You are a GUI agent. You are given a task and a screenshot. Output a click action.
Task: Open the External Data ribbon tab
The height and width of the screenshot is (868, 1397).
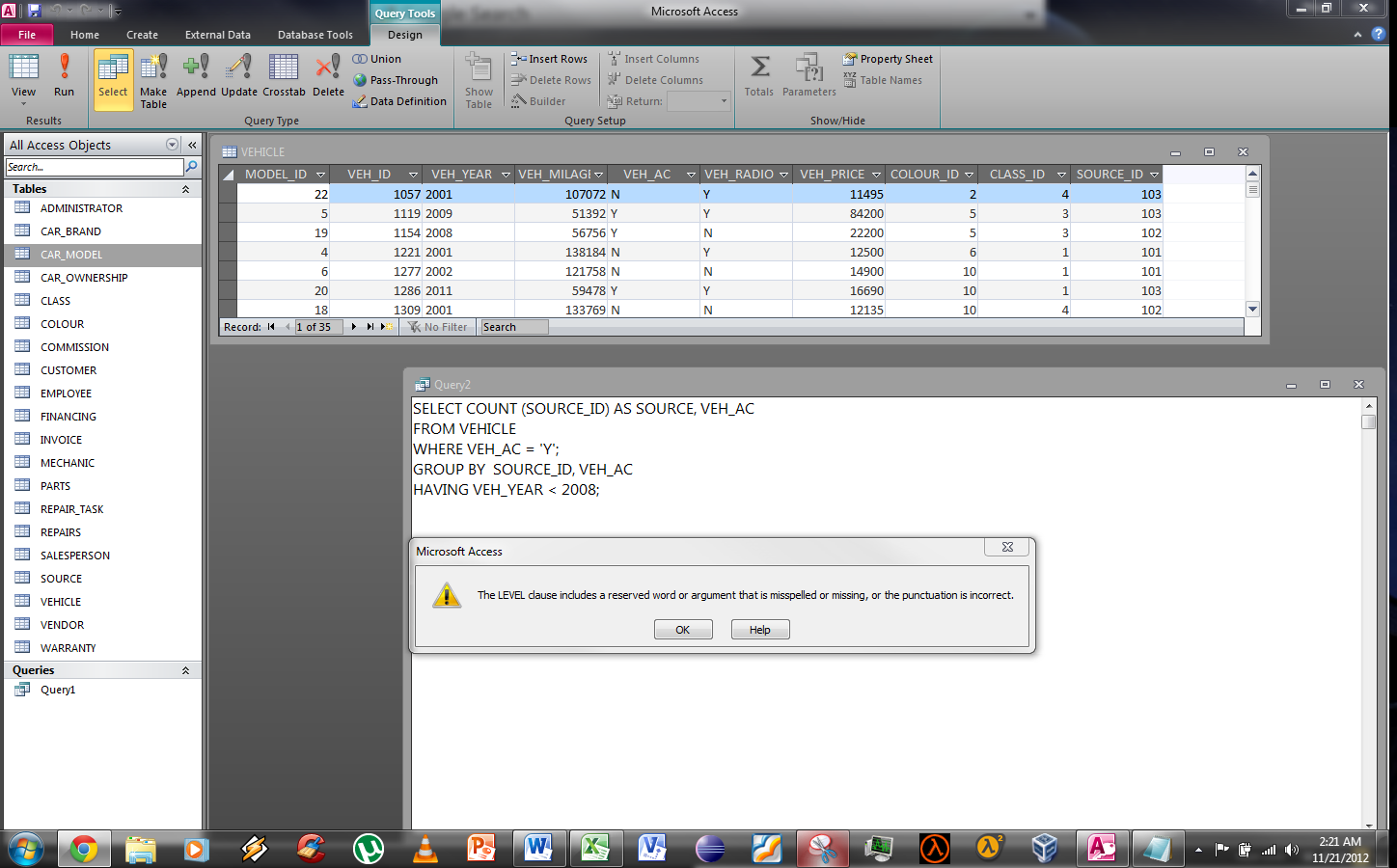(x=217, y=35)
